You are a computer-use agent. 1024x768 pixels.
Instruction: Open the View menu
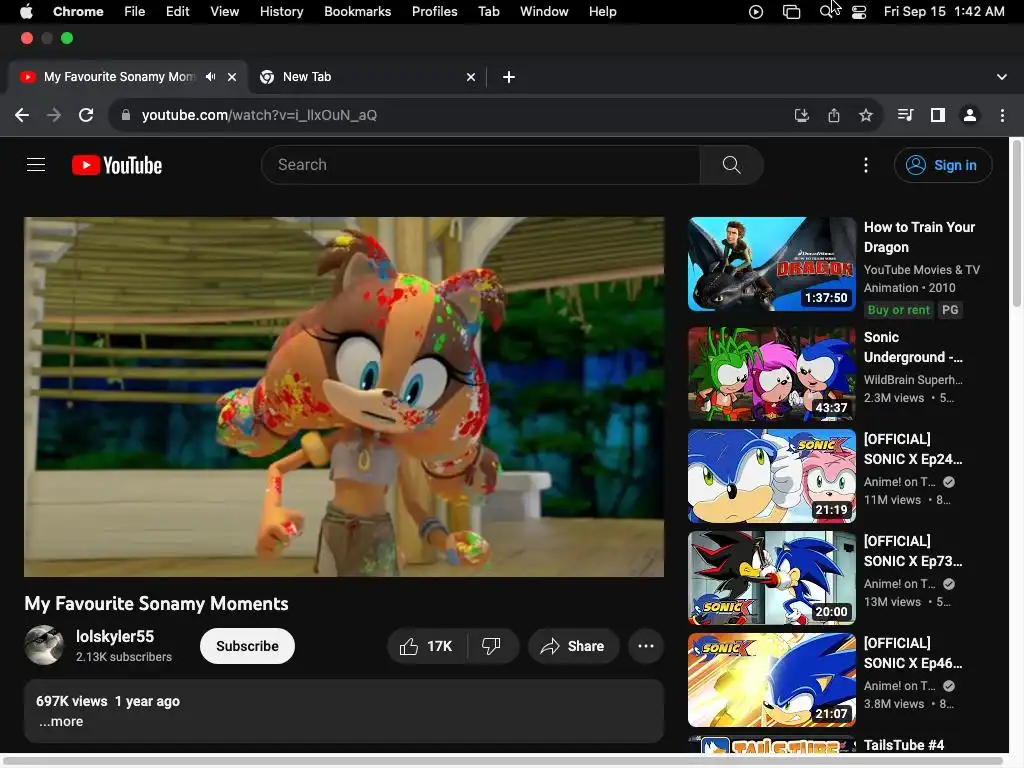click(224, 12)
